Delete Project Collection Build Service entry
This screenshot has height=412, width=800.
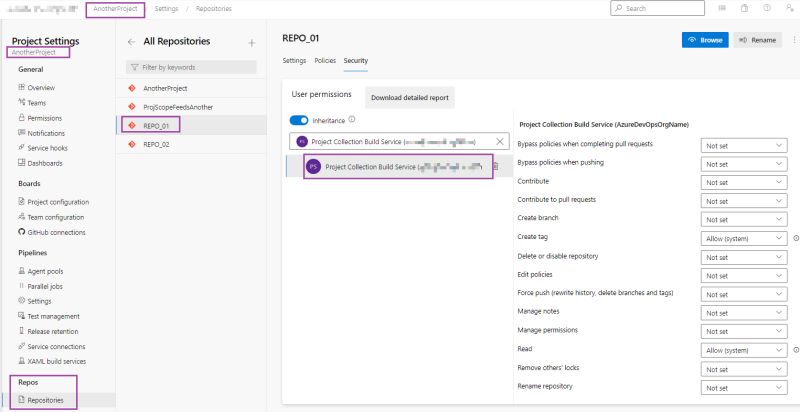(495, 166)
